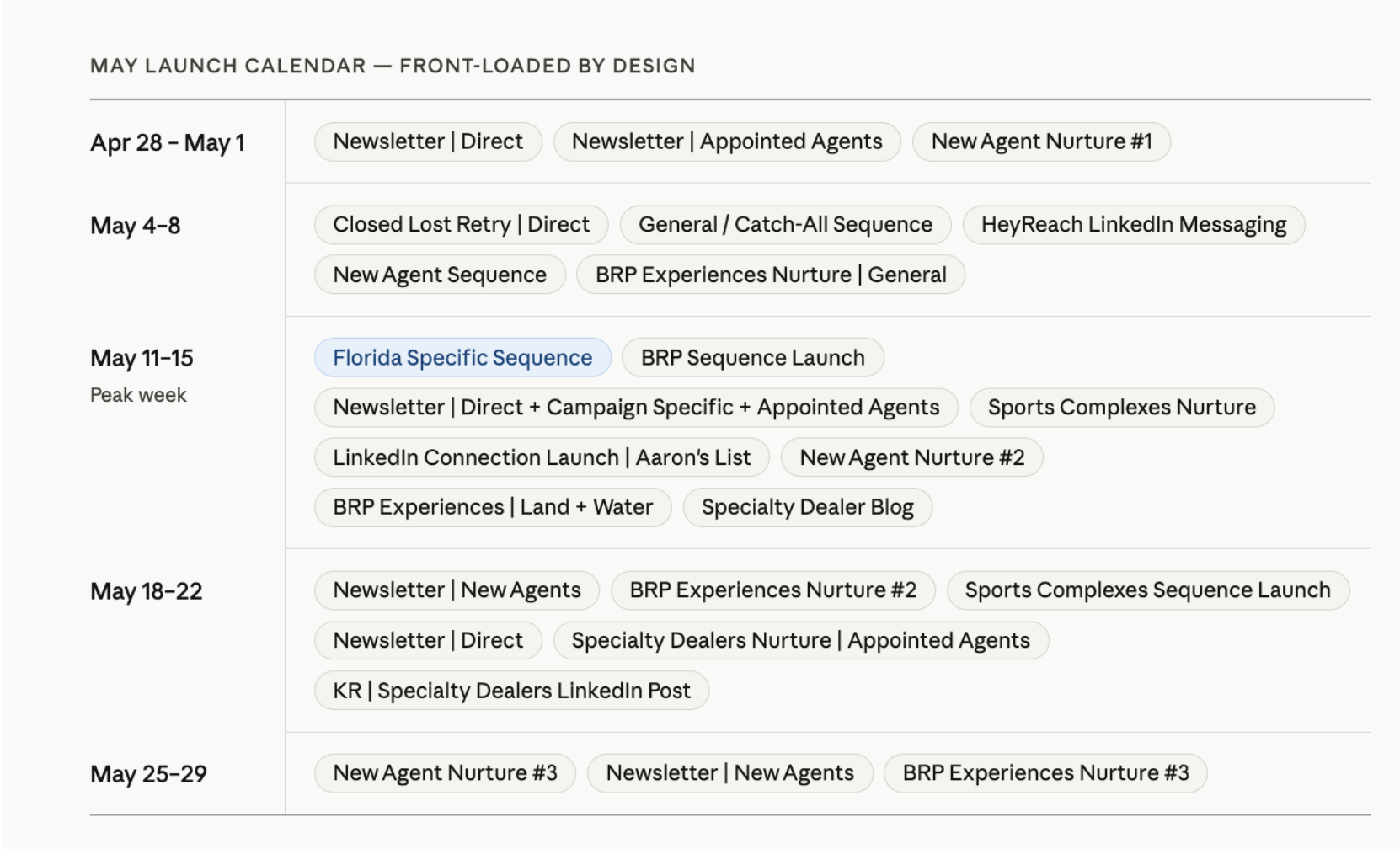This screenshot has height=849, width=1400.
Task: Open the Specialty Dealer Blog pill
Action: [807, 507]
